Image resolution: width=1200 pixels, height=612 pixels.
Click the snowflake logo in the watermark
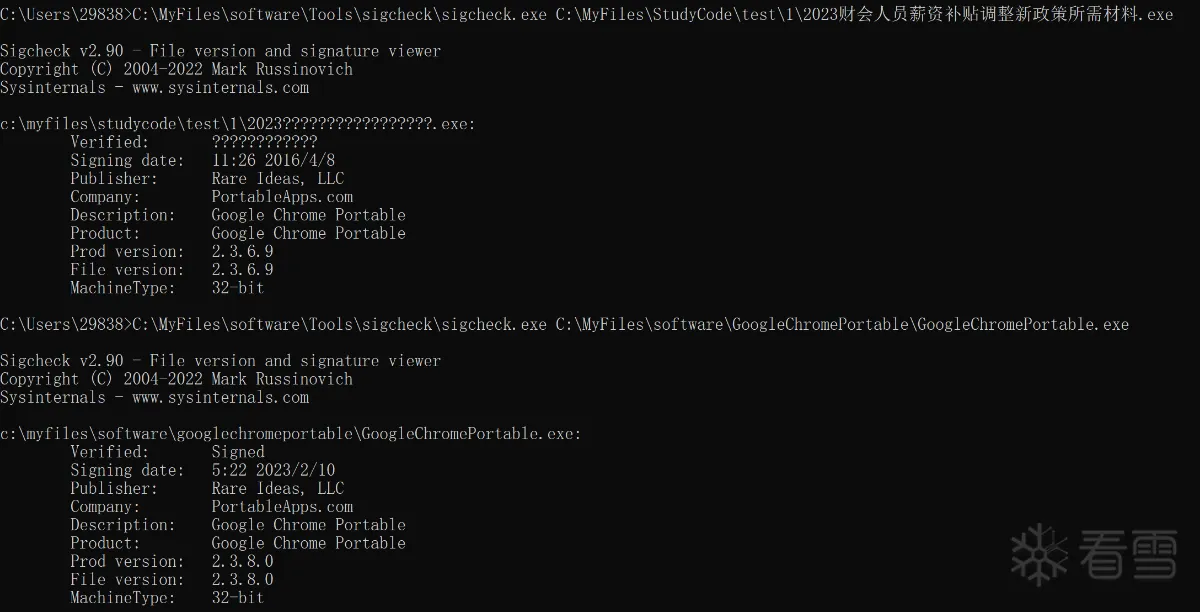pos(1040,554)
